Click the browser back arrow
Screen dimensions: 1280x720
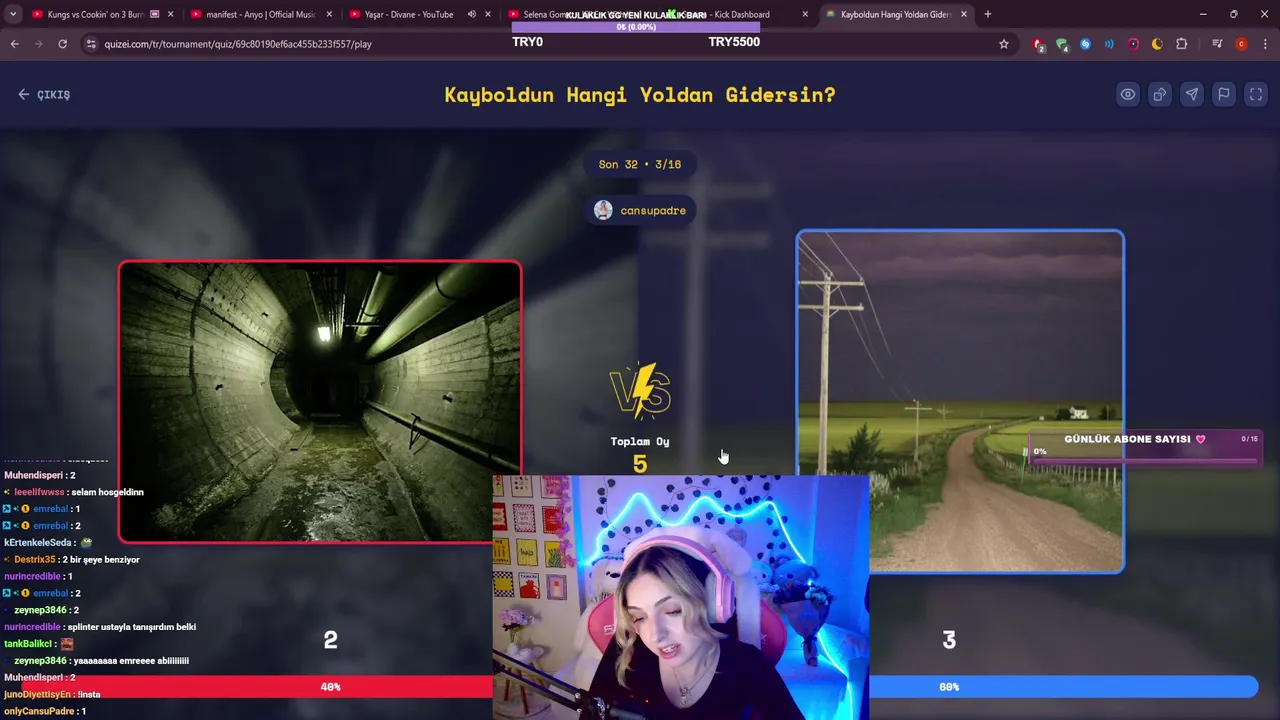[x=14, y=44]
